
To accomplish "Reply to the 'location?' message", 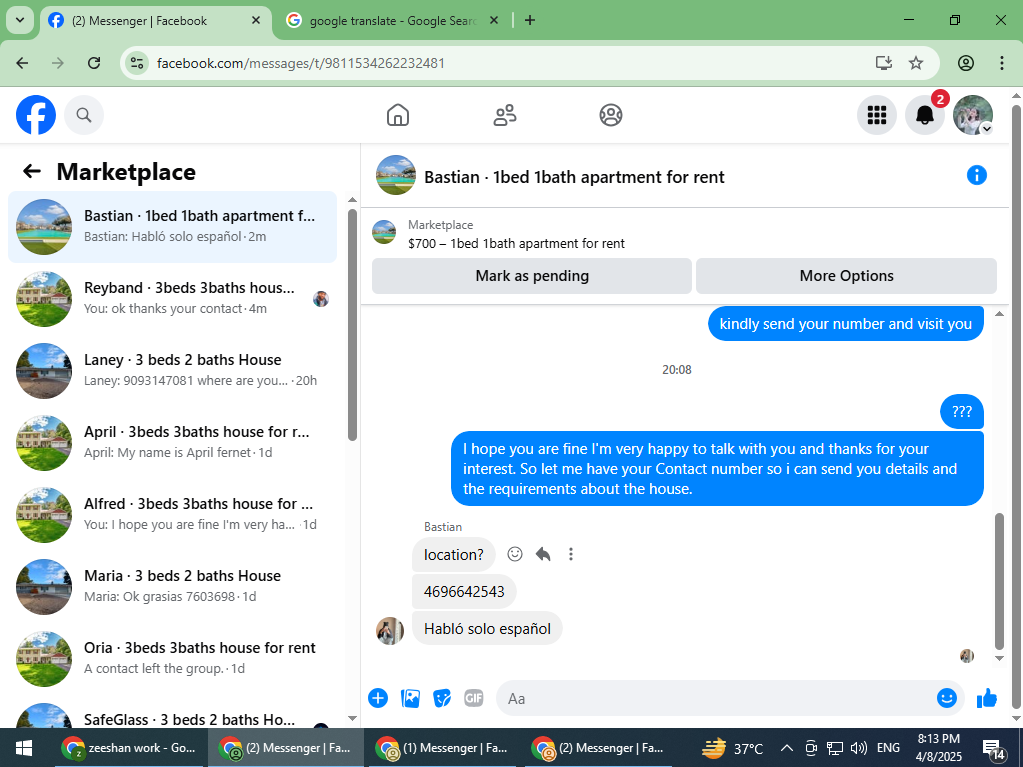I will click(543, 554).
